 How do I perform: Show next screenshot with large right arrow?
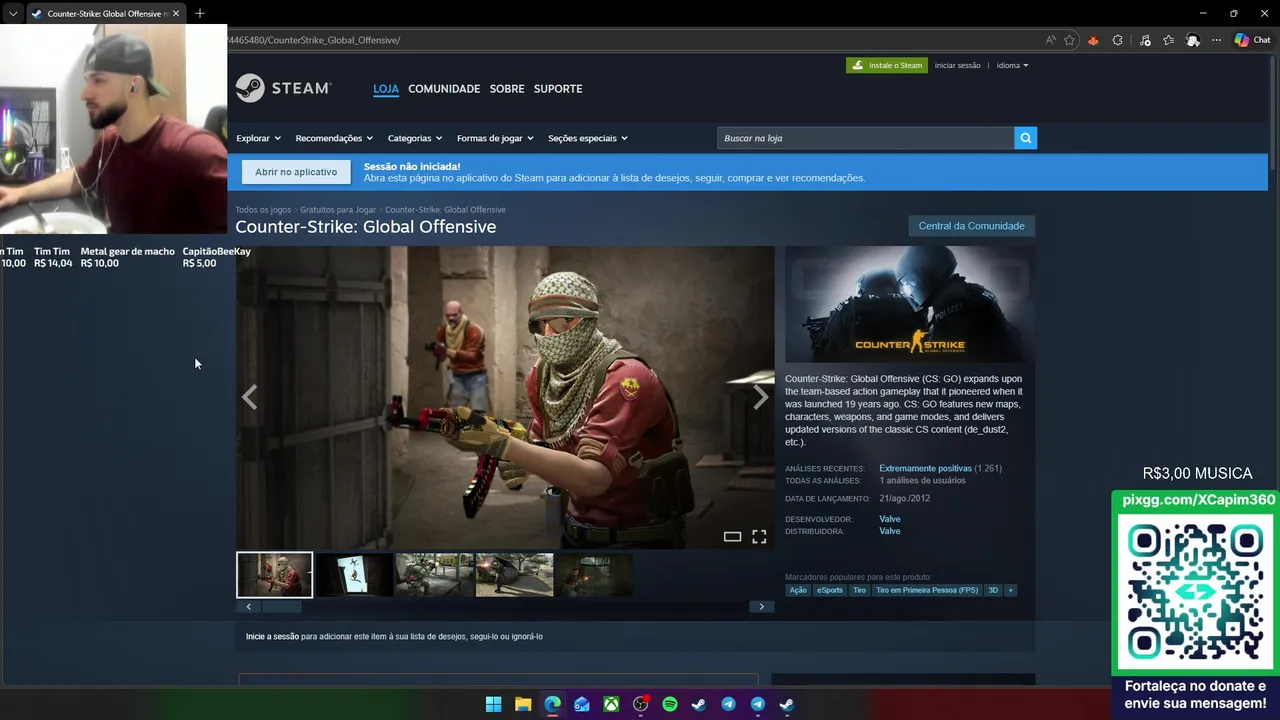click(761, 398)
